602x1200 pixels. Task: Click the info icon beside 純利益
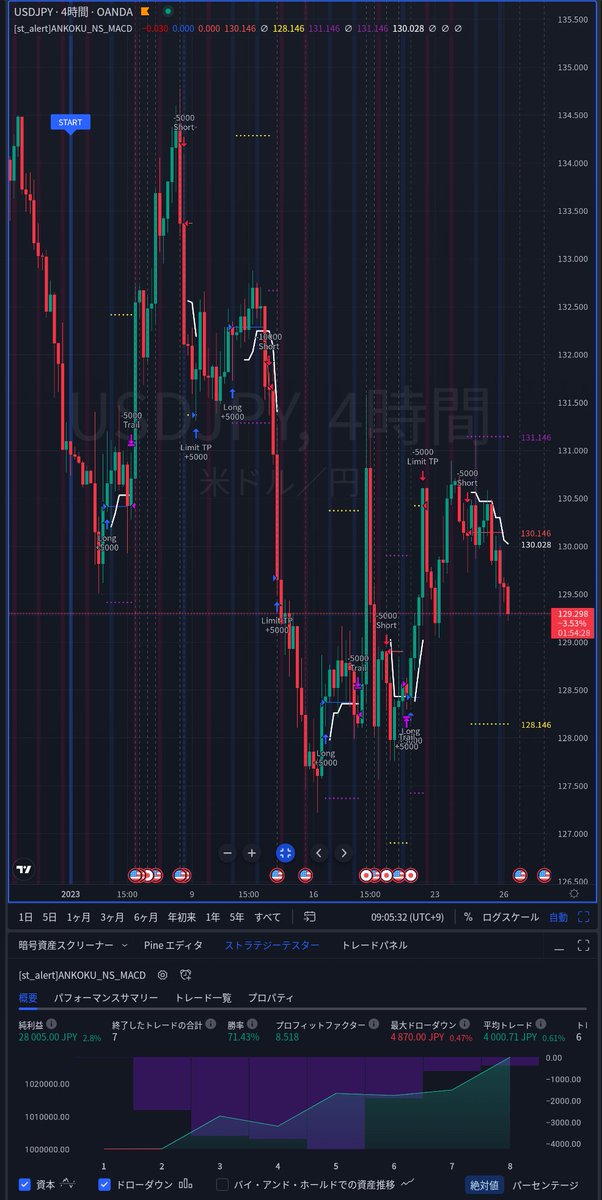tap(51, 1025)
